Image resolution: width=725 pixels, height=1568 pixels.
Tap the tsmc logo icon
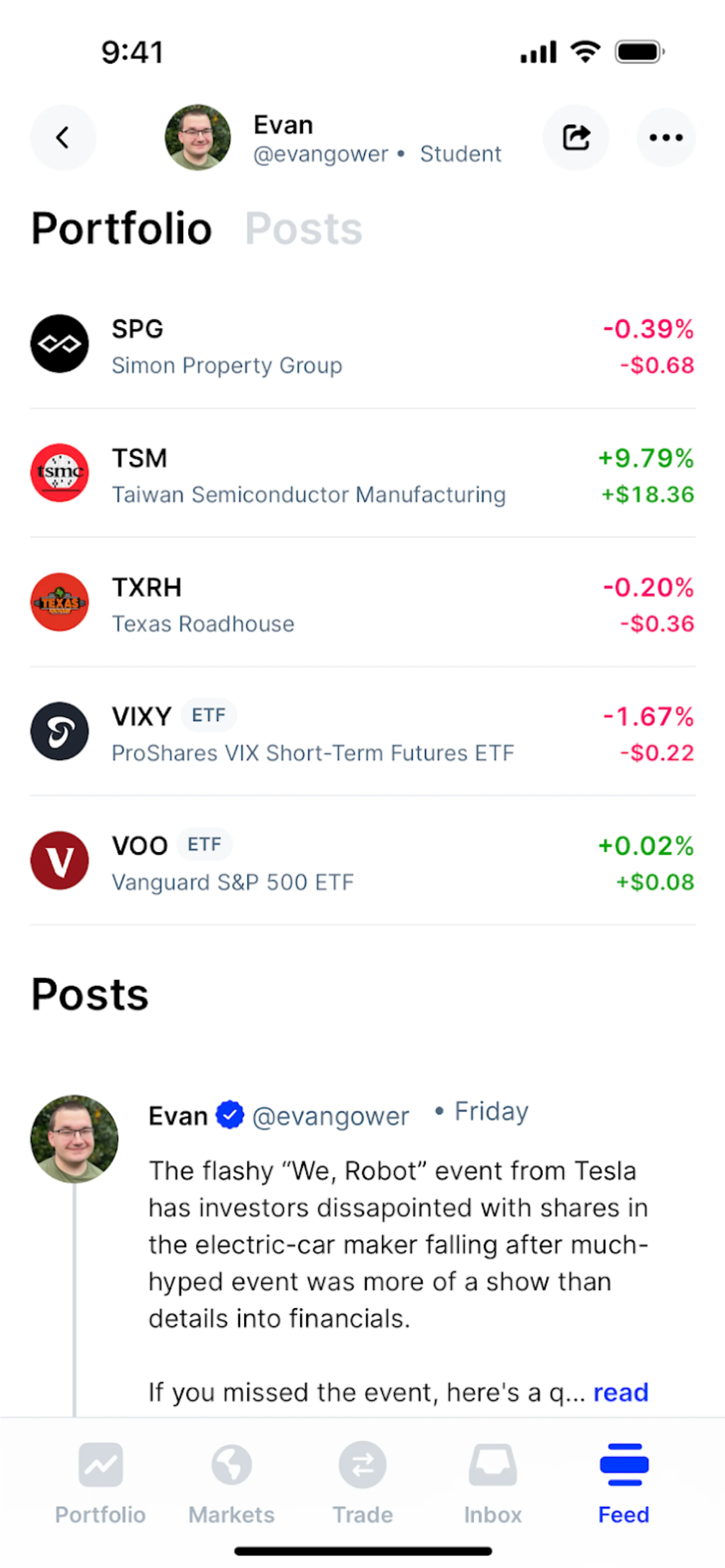(x=60, y=473)
